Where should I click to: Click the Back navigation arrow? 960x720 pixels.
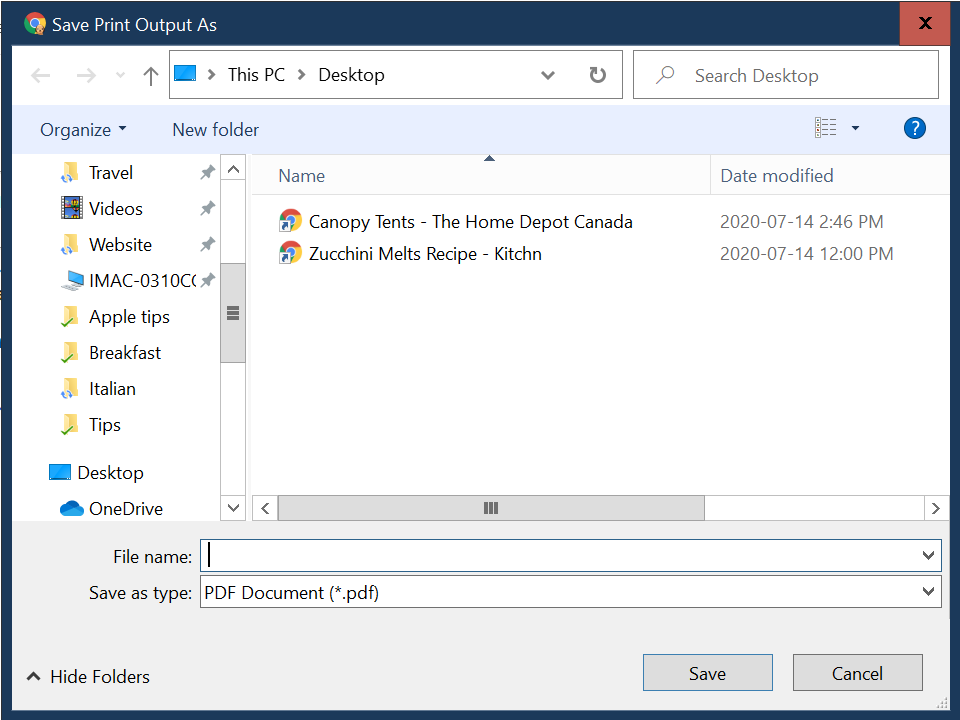pos(41,76)
